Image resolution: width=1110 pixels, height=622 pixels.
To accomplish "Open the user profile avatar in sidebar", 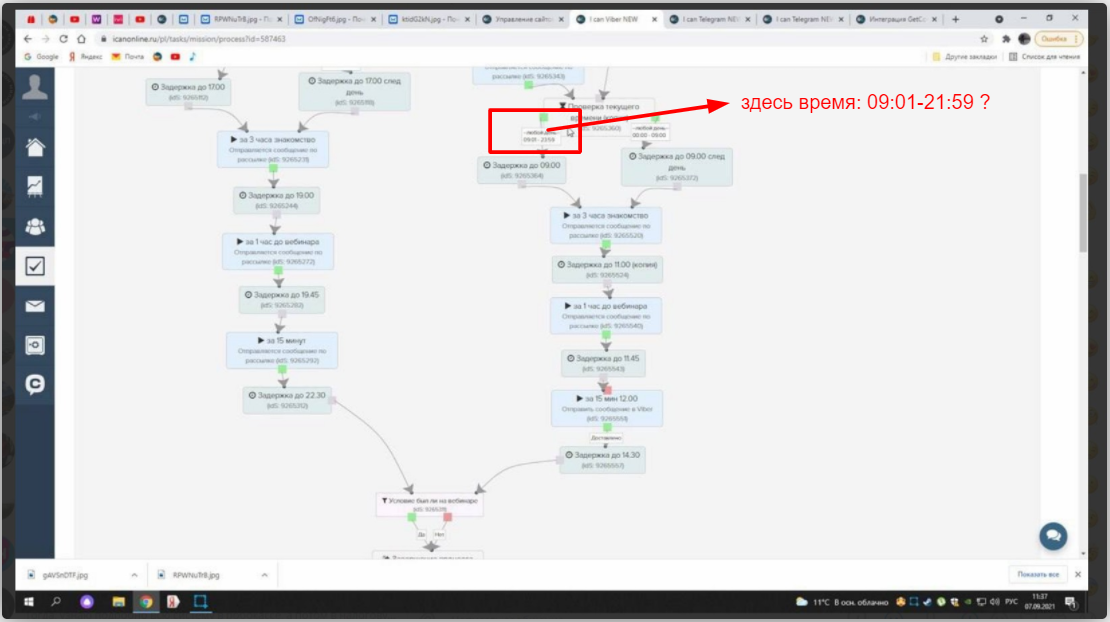I will (35, 87).
